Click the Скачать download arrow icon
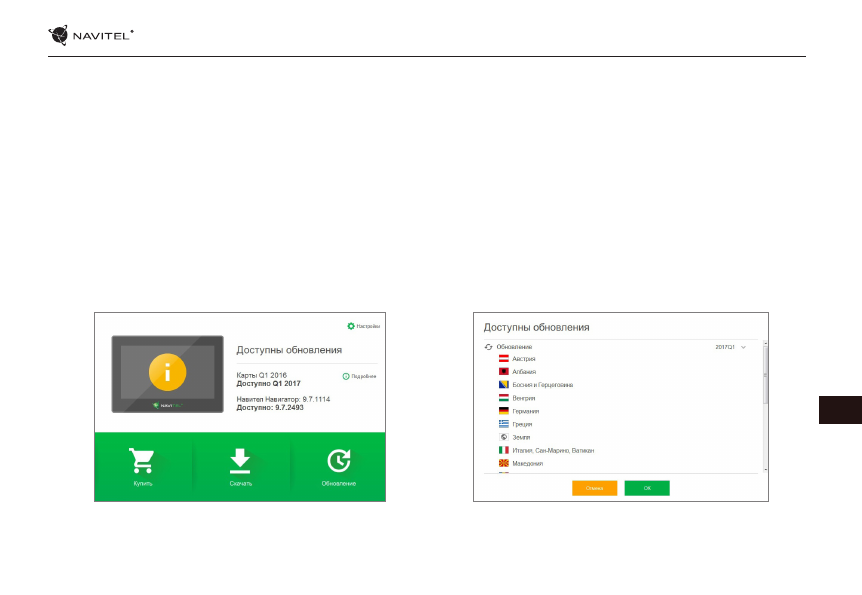Viewport: 862px width, 595px height. click(x=238, y=460)
